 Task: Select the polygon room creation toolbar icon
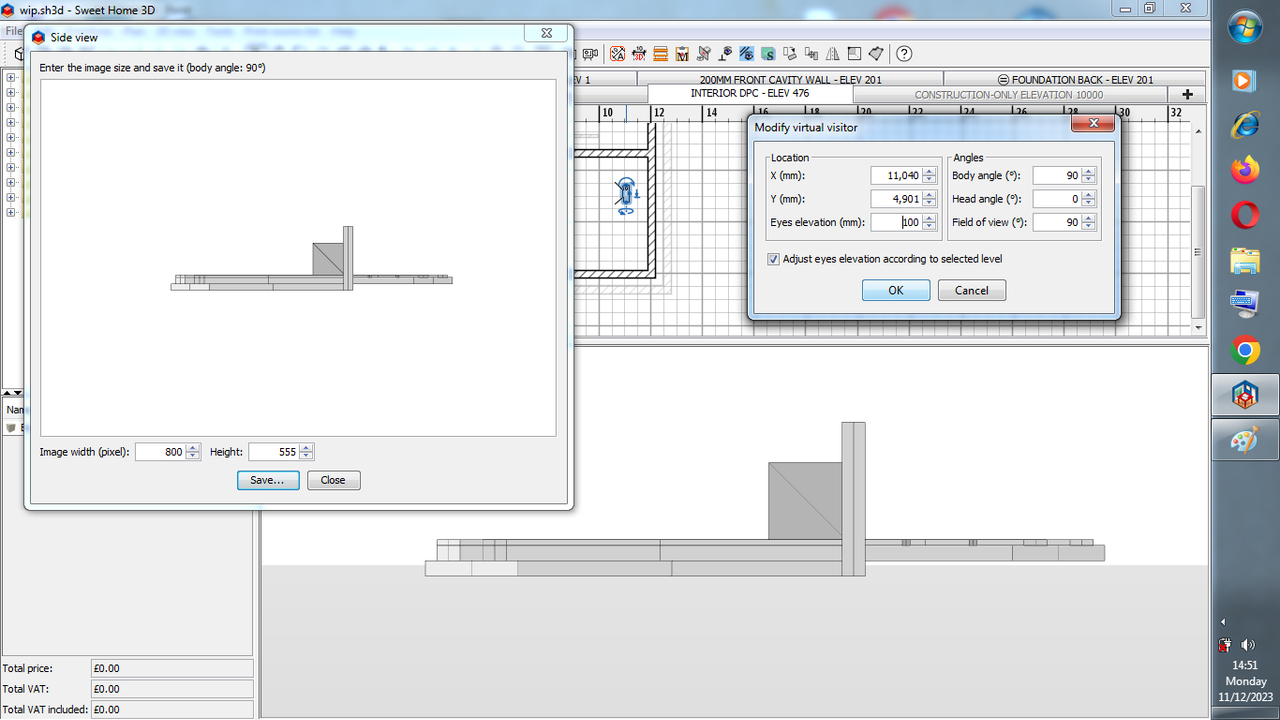(x=874, y=54)
